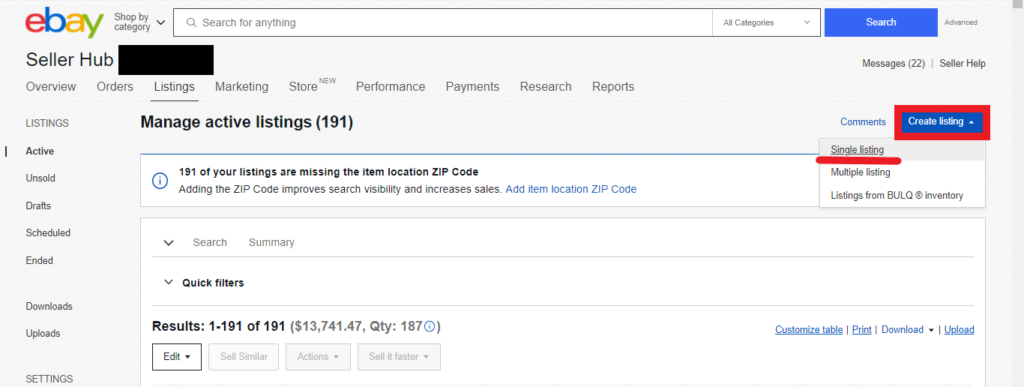The width and height of the screenshot is (1024, 387).
Task: Click the eBay logo
Action: point(65,23)
